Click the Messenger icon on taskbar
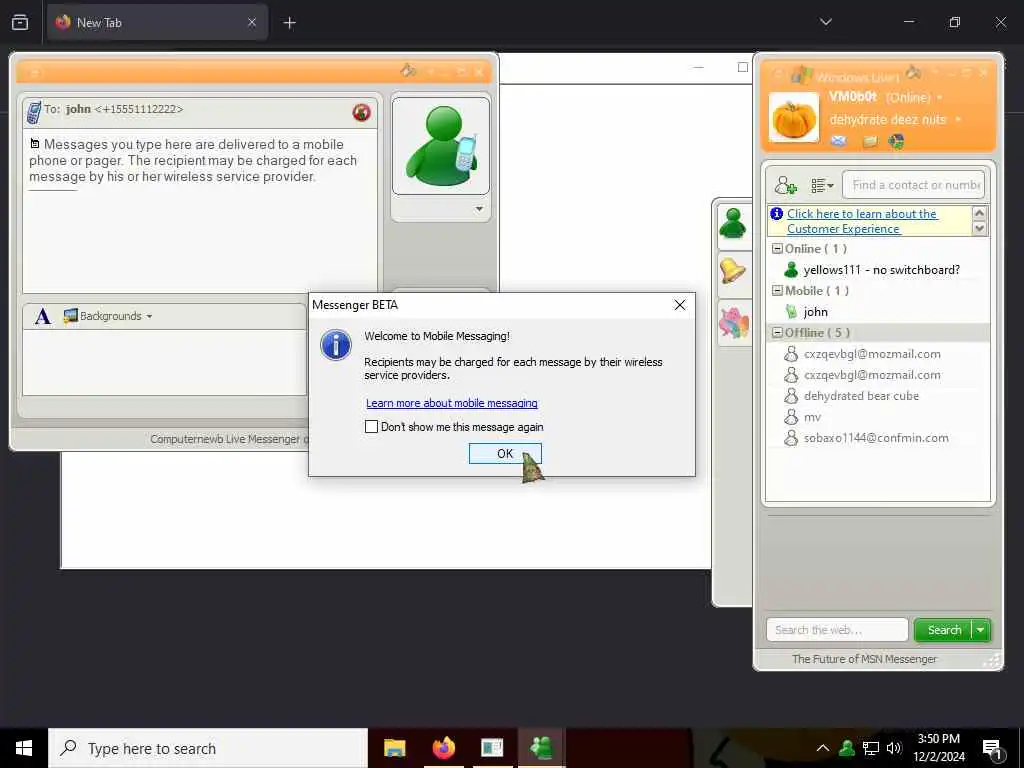Viewport: 1024px width, 768px height. tap(541, 748)
